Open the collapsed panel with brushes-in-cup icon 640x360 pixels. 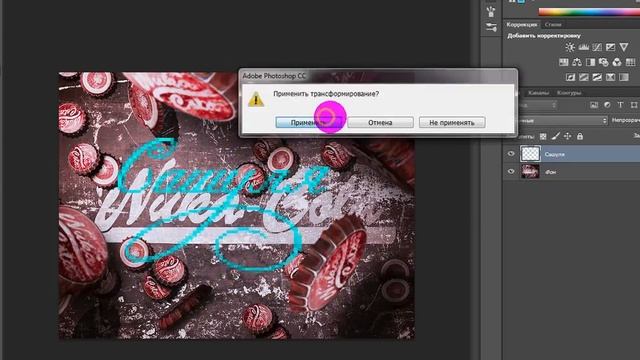coord(491,11)
